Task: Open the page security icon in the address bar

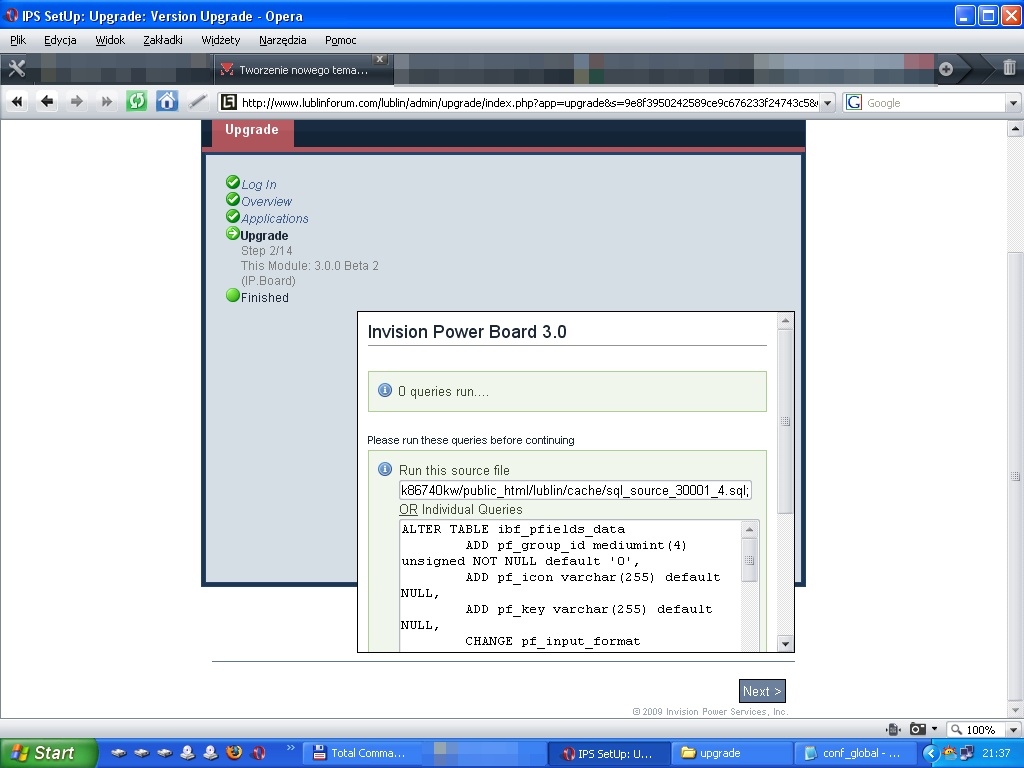Action: click(229, 103)
